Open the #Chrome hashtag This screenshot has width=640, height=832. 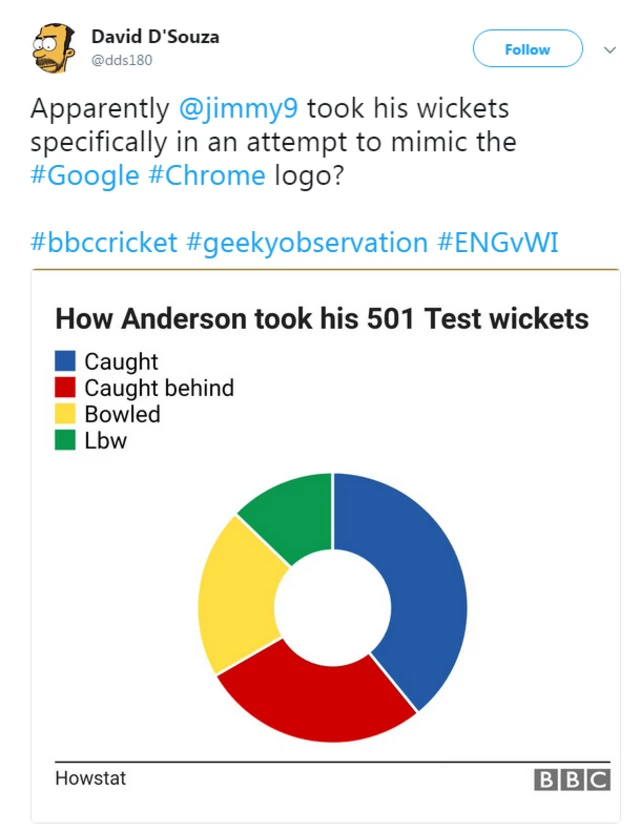click(207, 176)
